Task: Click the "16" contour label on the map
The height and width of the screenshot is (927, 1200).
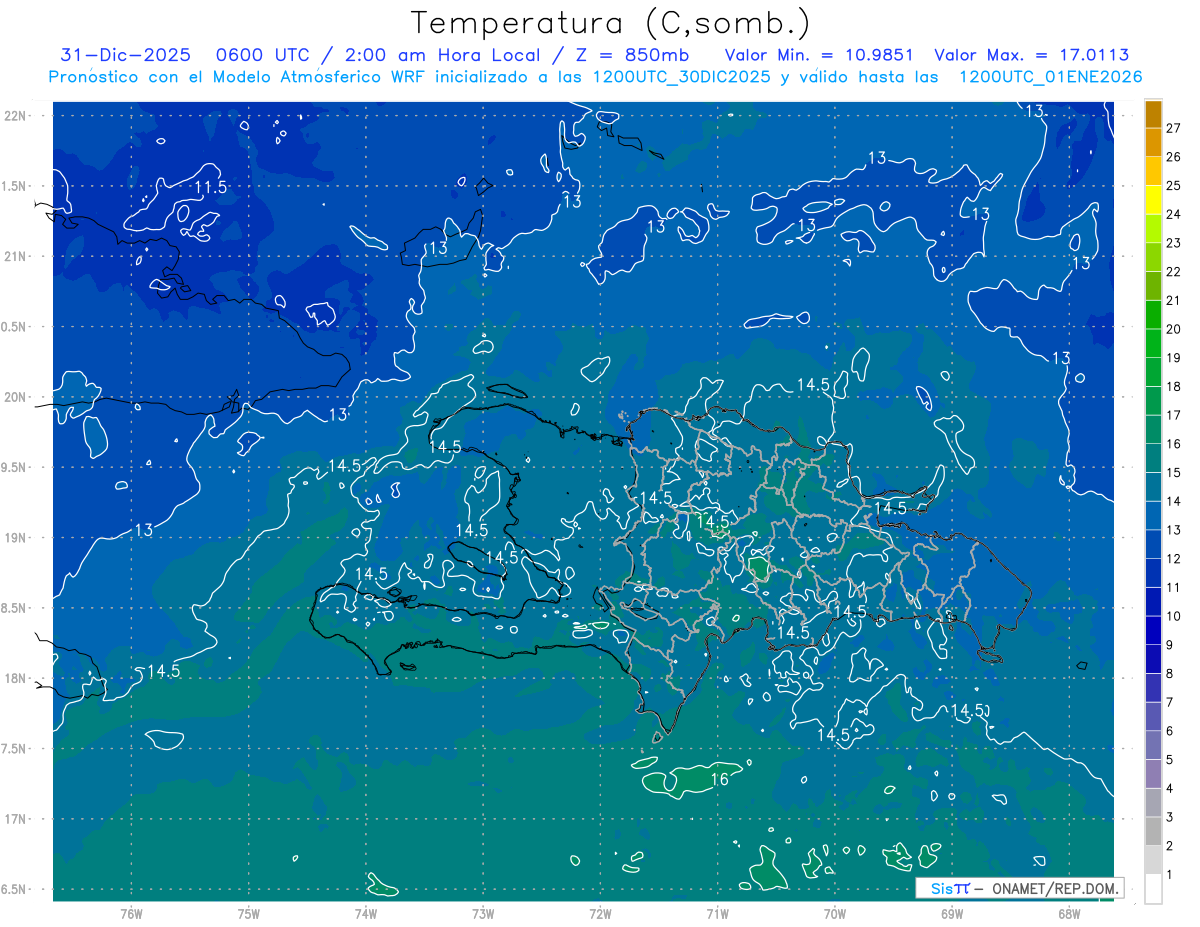Action: tap(719, 779)
